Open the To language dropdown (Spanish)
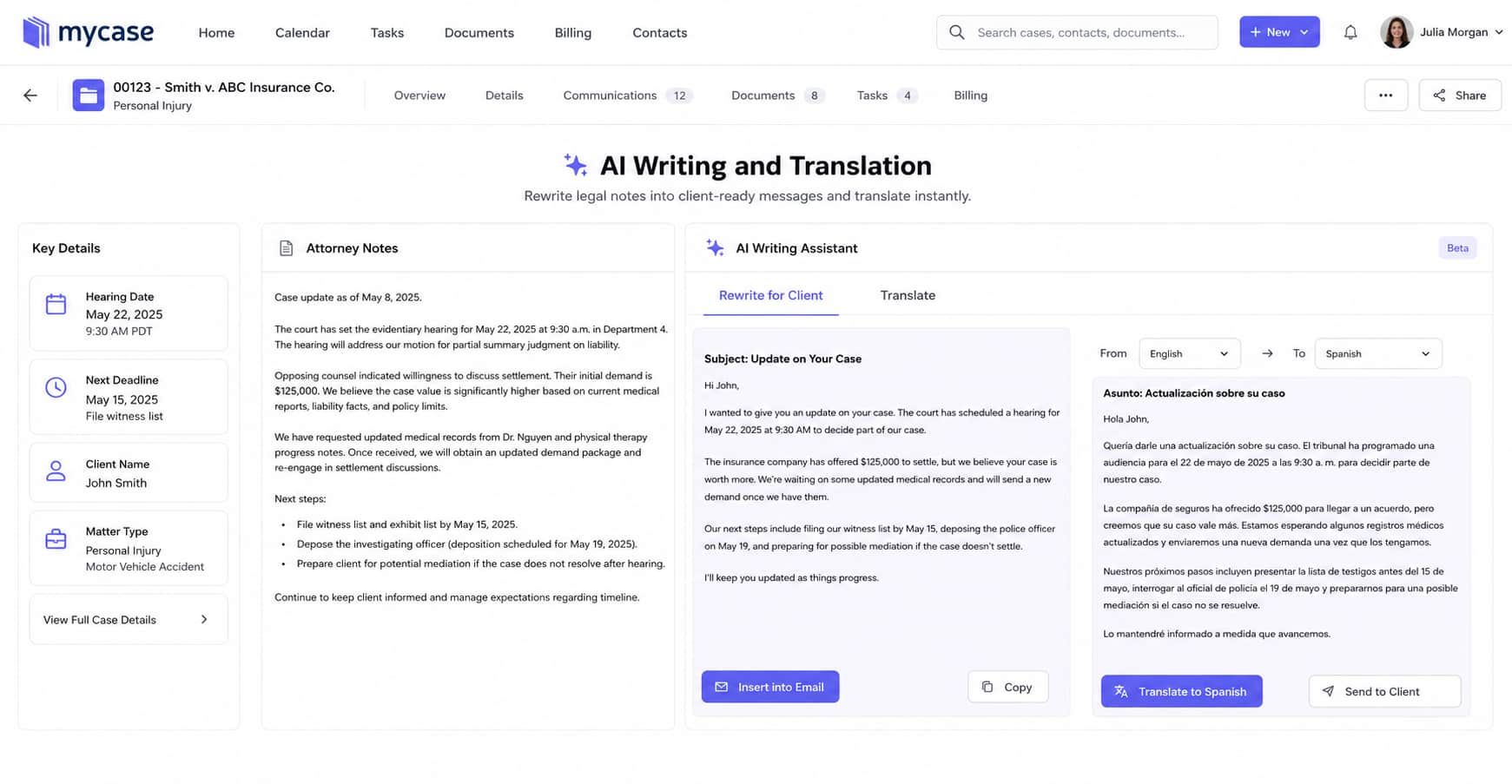This screenshot has height=784, width=1512. [1378, 353]
